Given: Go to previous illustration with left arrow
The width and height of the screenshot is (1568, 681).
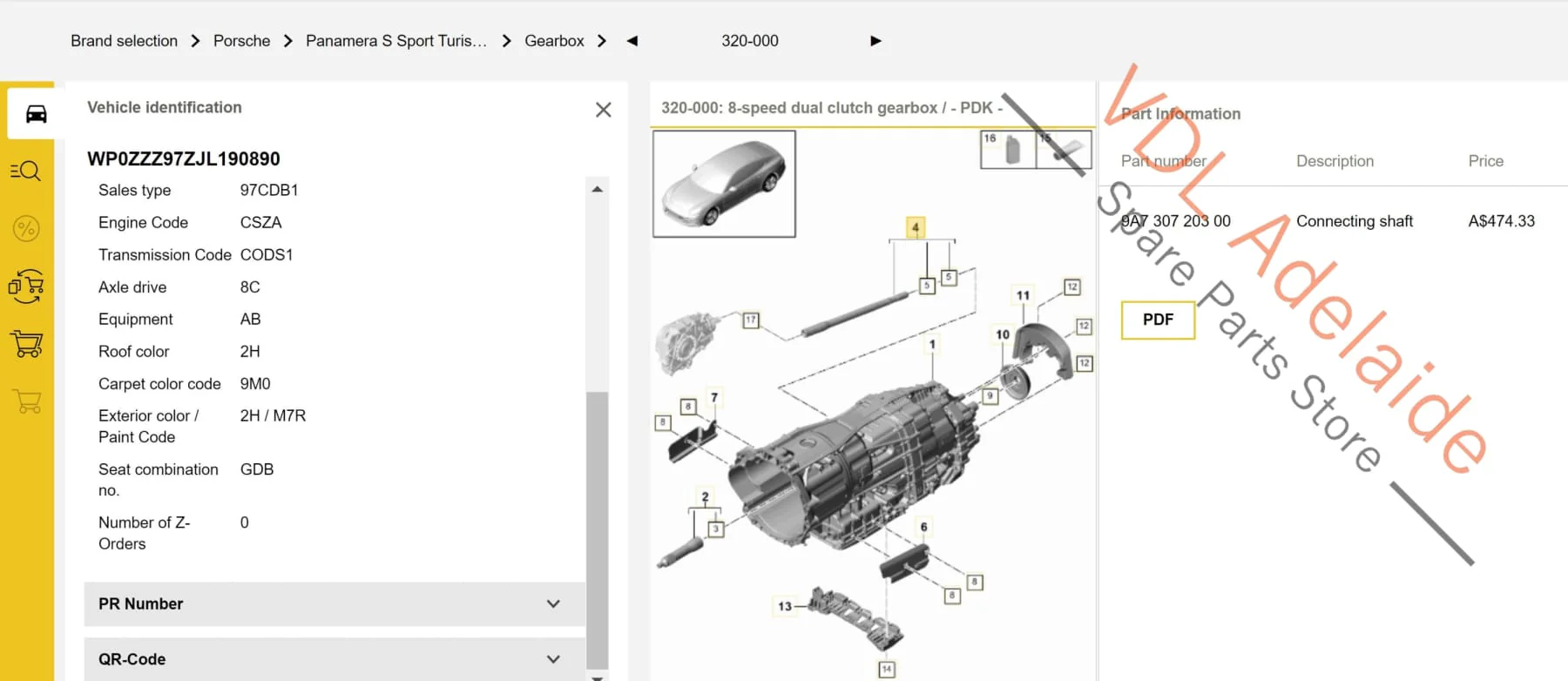Looking at the screenshot, I should [x=632, y=41].
